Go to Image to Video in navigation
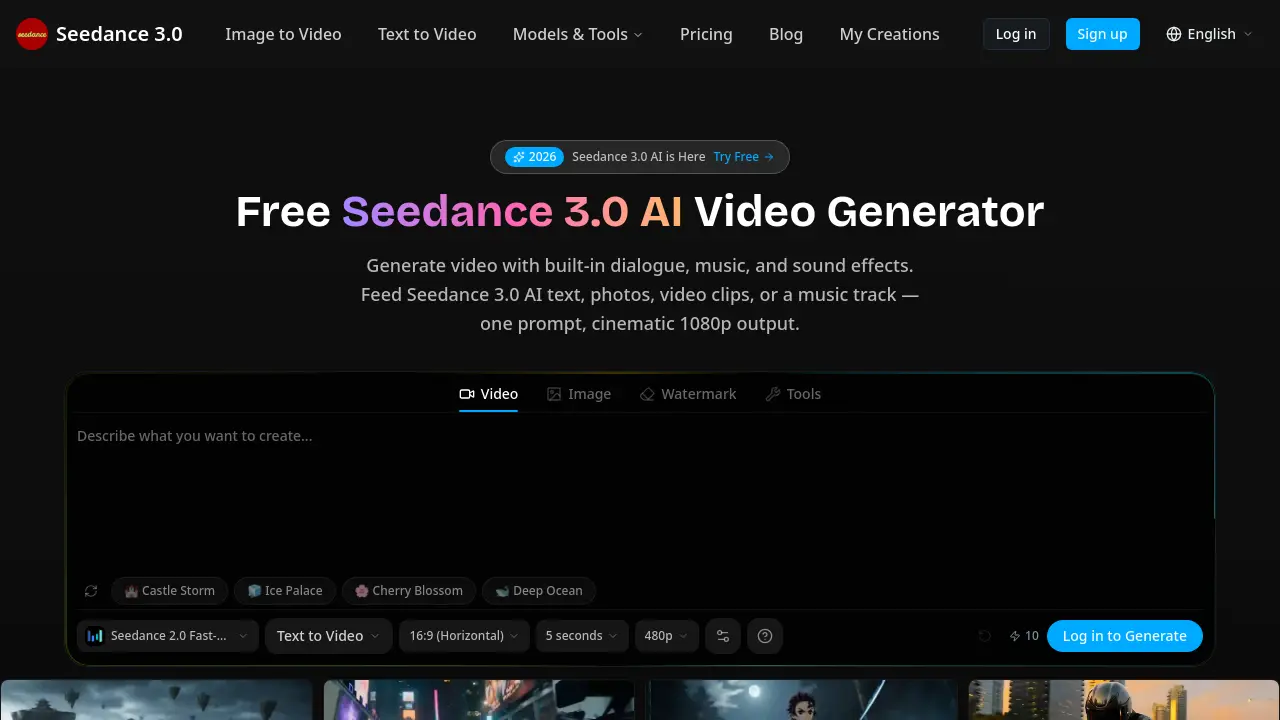The image size is (1280, 720). 283,34
